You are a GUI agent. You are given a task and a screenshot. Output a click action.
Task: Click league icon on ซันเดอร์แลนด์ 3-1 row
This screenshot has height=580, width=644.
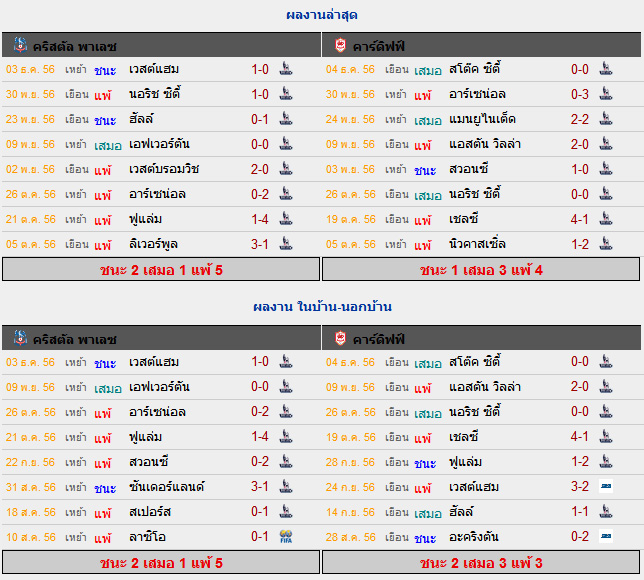tap(286, 486)
